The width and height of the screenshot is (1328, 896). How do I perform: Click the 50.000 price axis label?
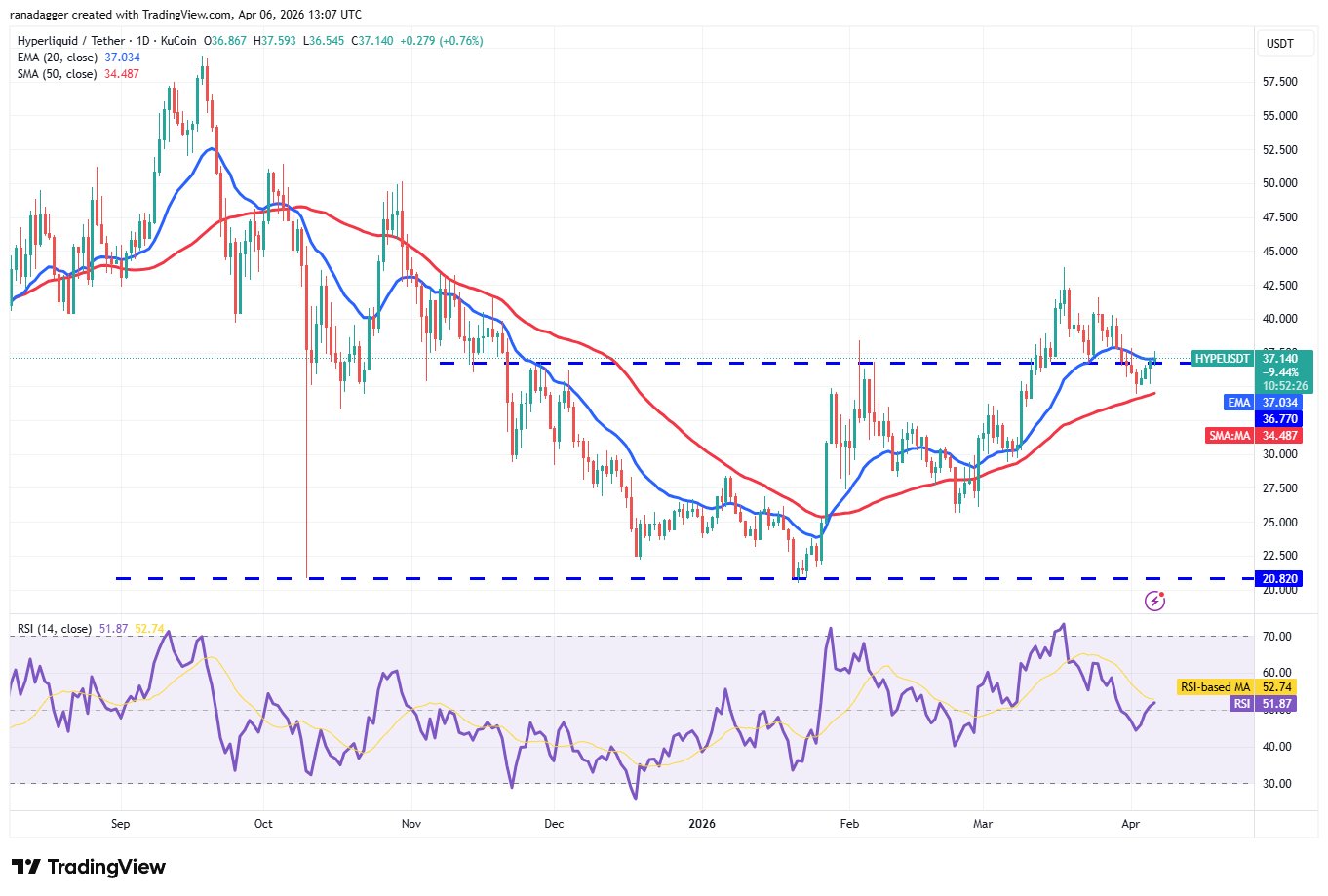[x=1279, y=183]
